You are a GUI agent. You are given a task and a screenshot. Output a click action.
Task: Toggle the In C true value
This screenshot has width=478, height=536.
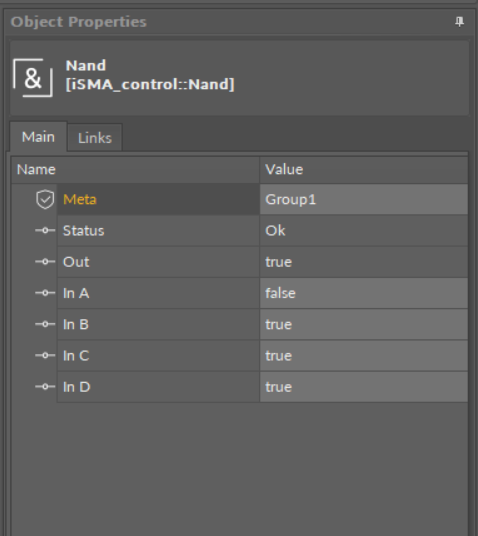point(363,356)
